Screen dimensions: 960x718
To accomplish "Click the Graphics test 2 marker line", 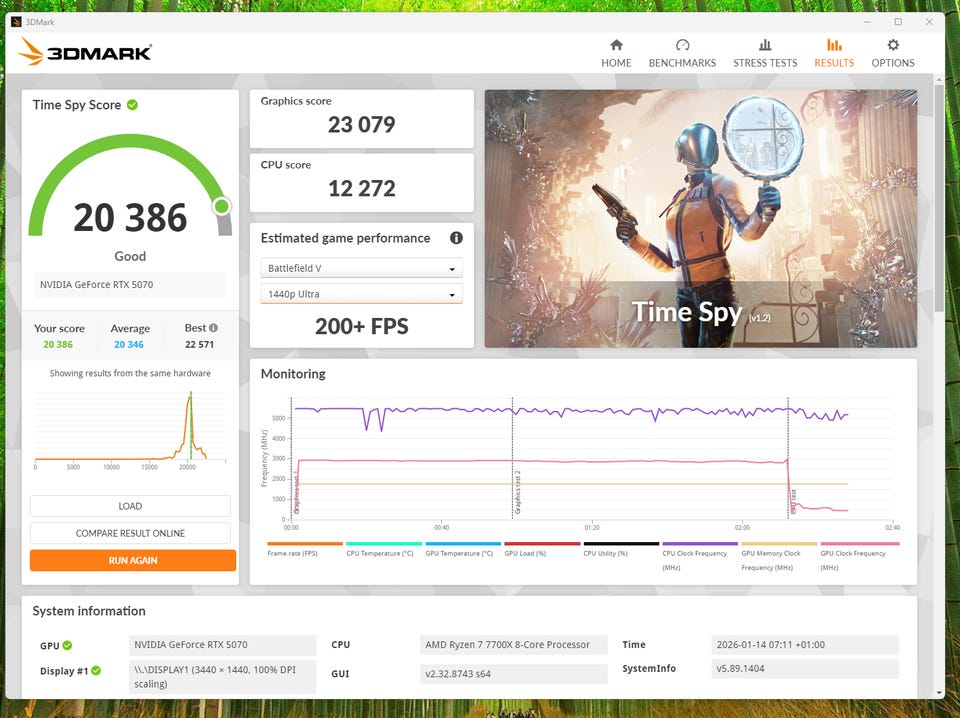I will pyautogui.click(x=512, y=459).
